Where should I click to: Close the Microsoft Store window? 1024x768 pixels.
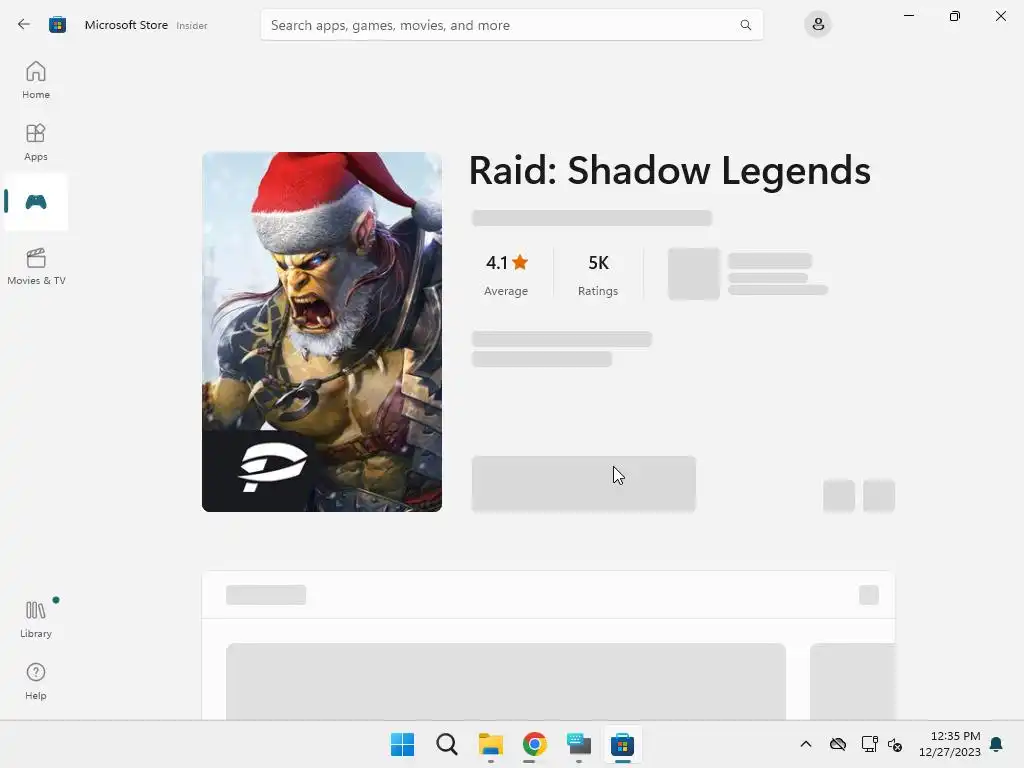pyautogui.click(x=1000, y=16)
